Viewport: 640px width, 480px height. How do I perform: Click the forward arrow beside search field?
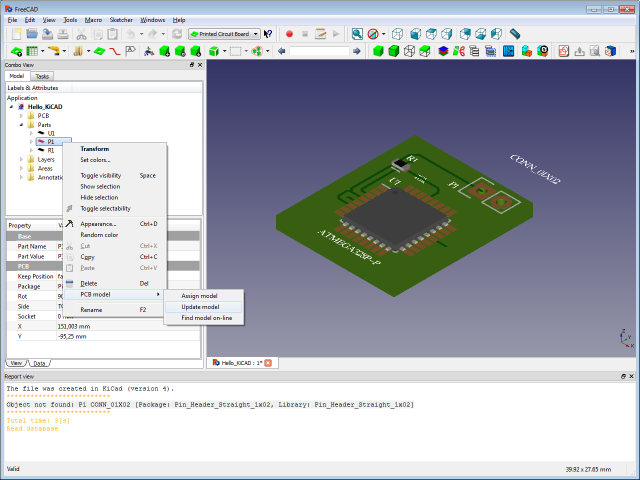click(x=357, y=51)
